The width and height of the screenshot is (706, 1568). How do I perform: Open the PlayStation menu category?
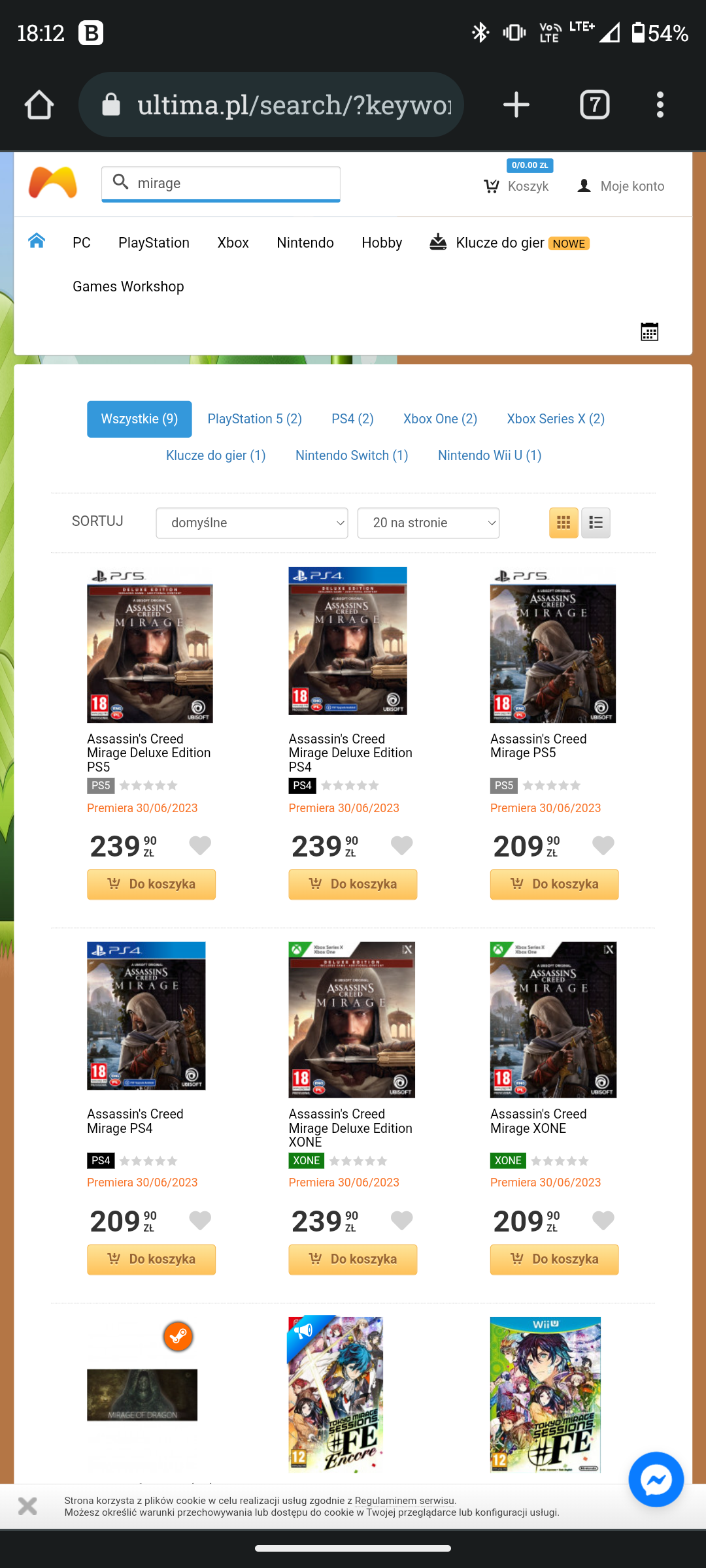(x=154, y=243)
